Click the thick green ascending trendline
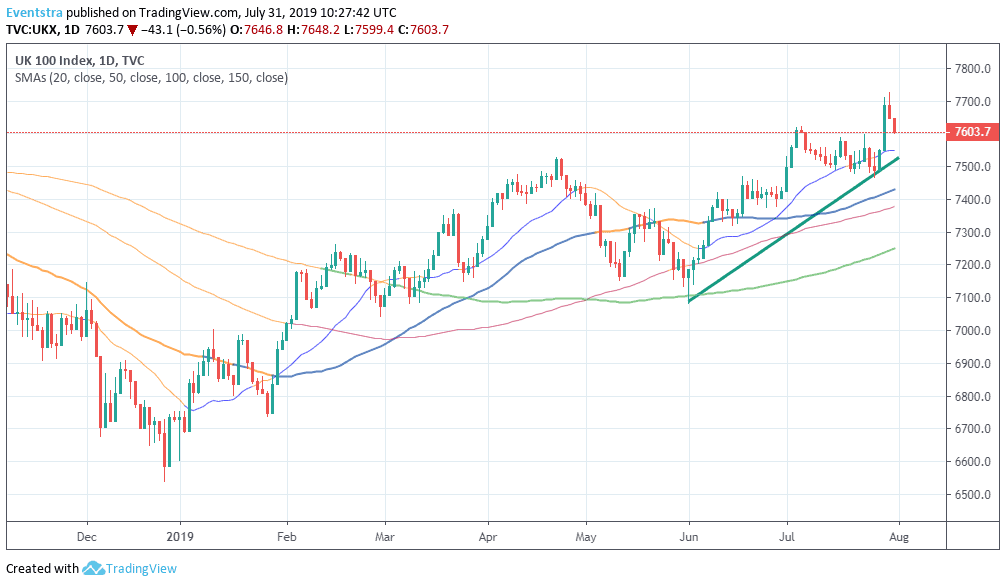 click(793, 230)
